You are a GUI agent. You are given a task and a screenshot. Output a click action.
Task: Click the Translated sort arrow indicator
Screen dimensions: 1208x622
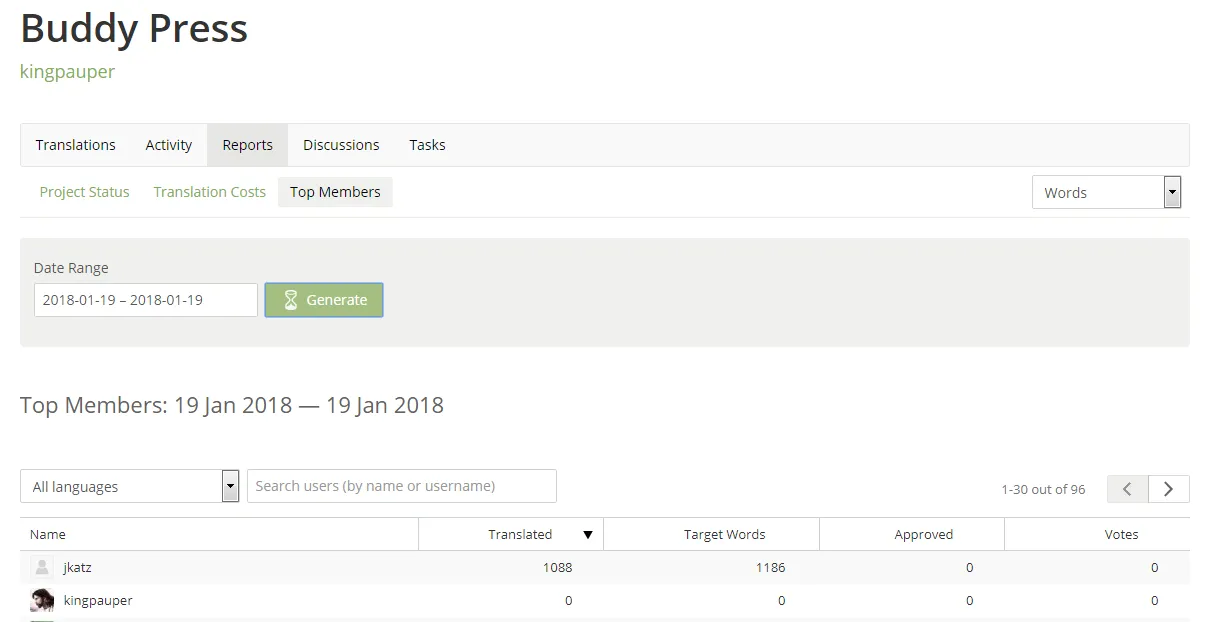588,535
